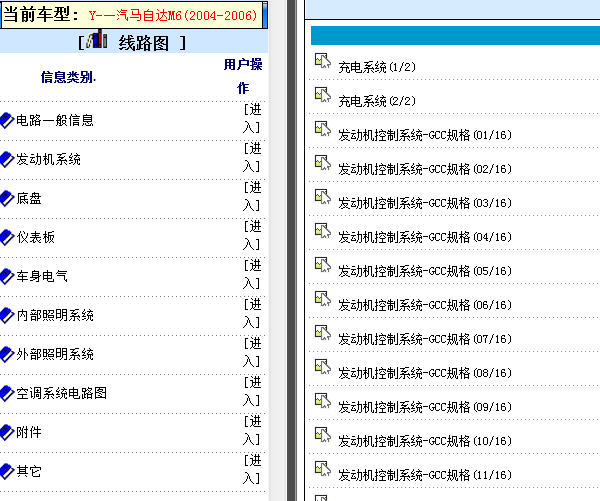Click [进入] for 其它
Screen dimensions: 600x501
252,470
